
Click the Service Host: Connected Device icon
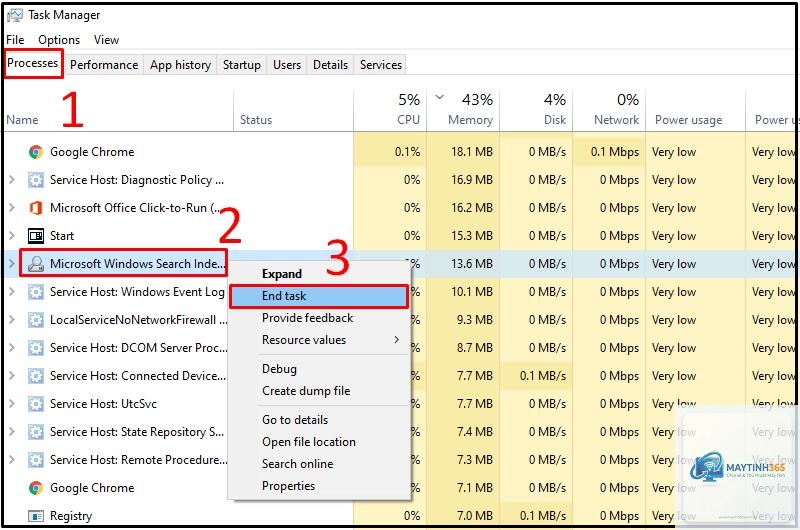coord(35,376)
